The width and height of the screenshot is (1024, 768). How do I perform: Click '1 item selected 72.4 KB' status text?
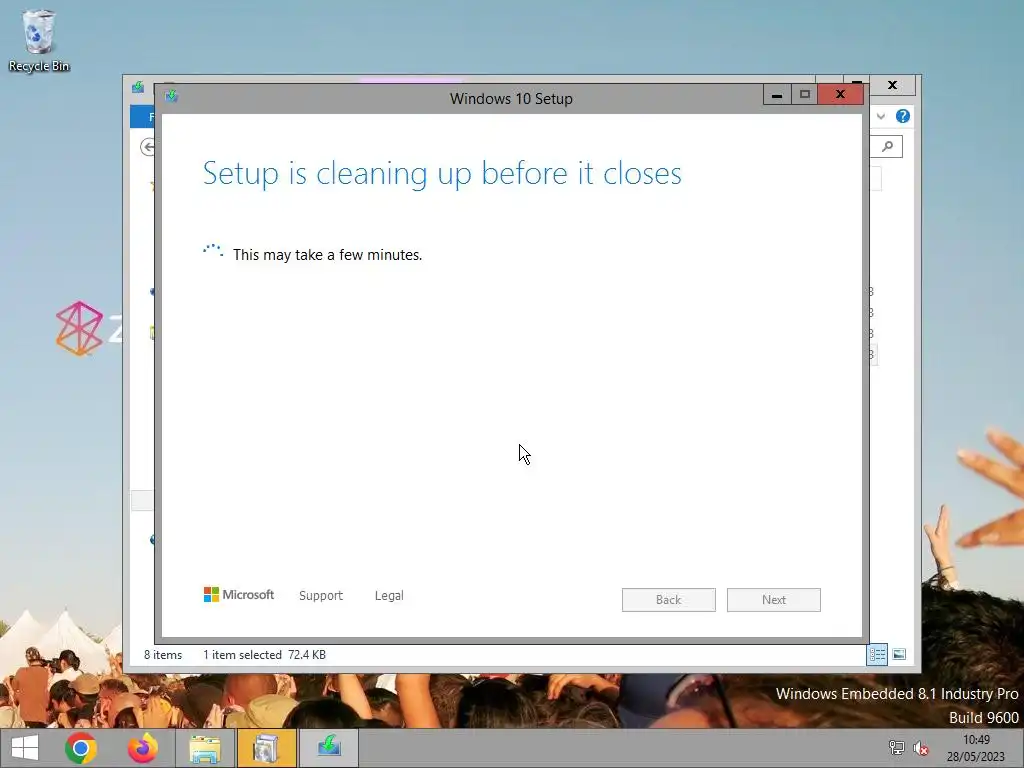[x=264, y=655]
